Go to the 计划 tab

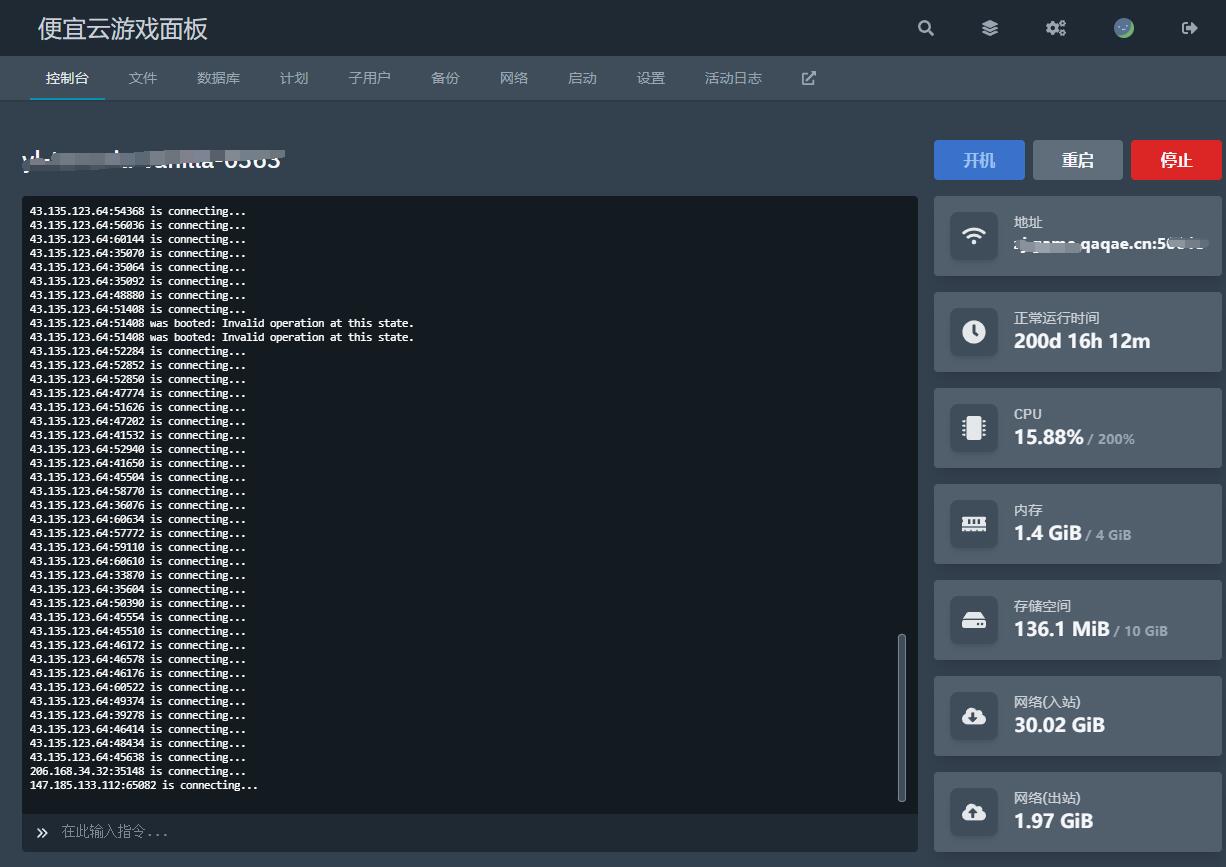click(x=294, y=78)
